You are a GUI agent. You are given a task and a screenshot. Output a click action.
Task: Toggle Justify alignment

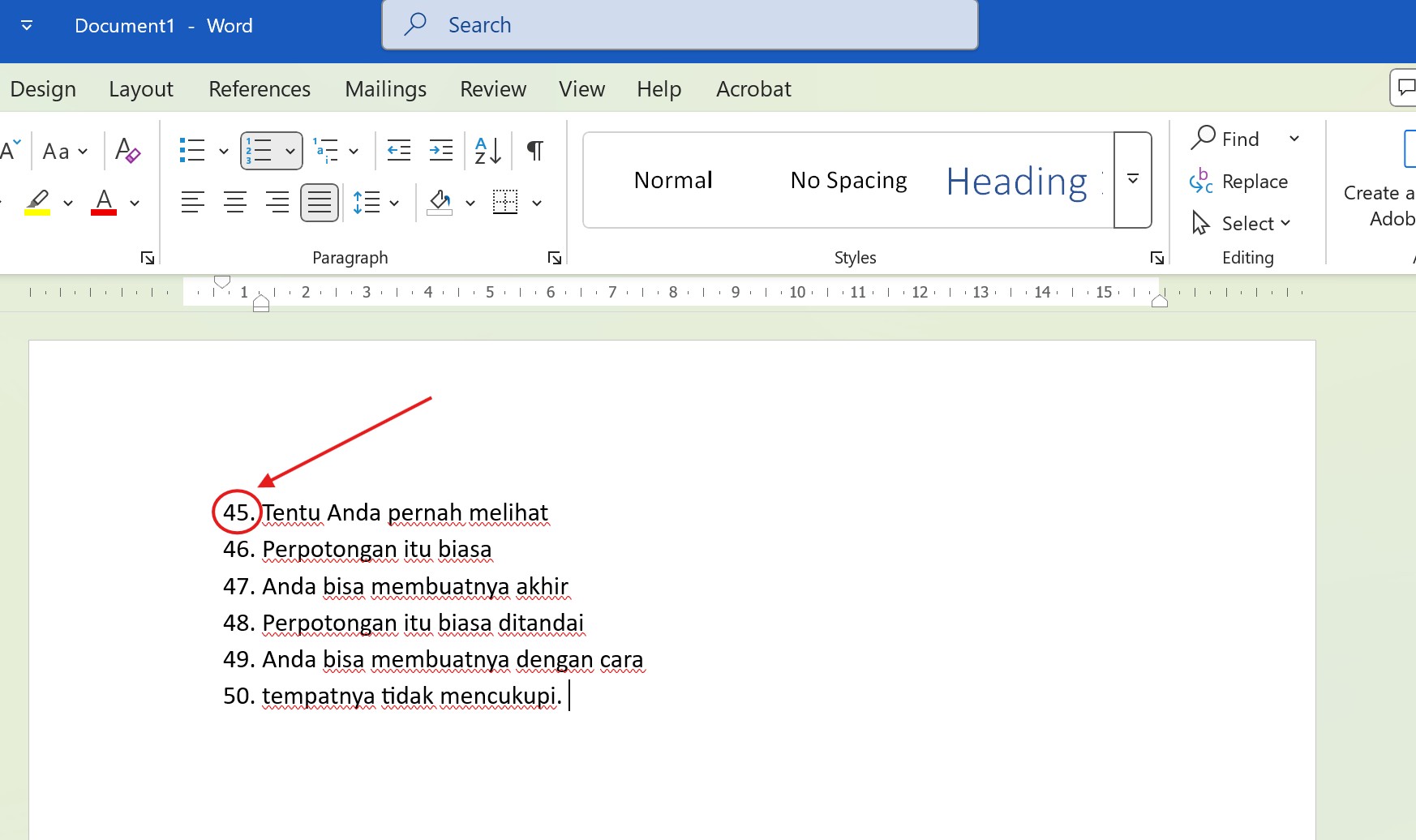tap(320, 202)
